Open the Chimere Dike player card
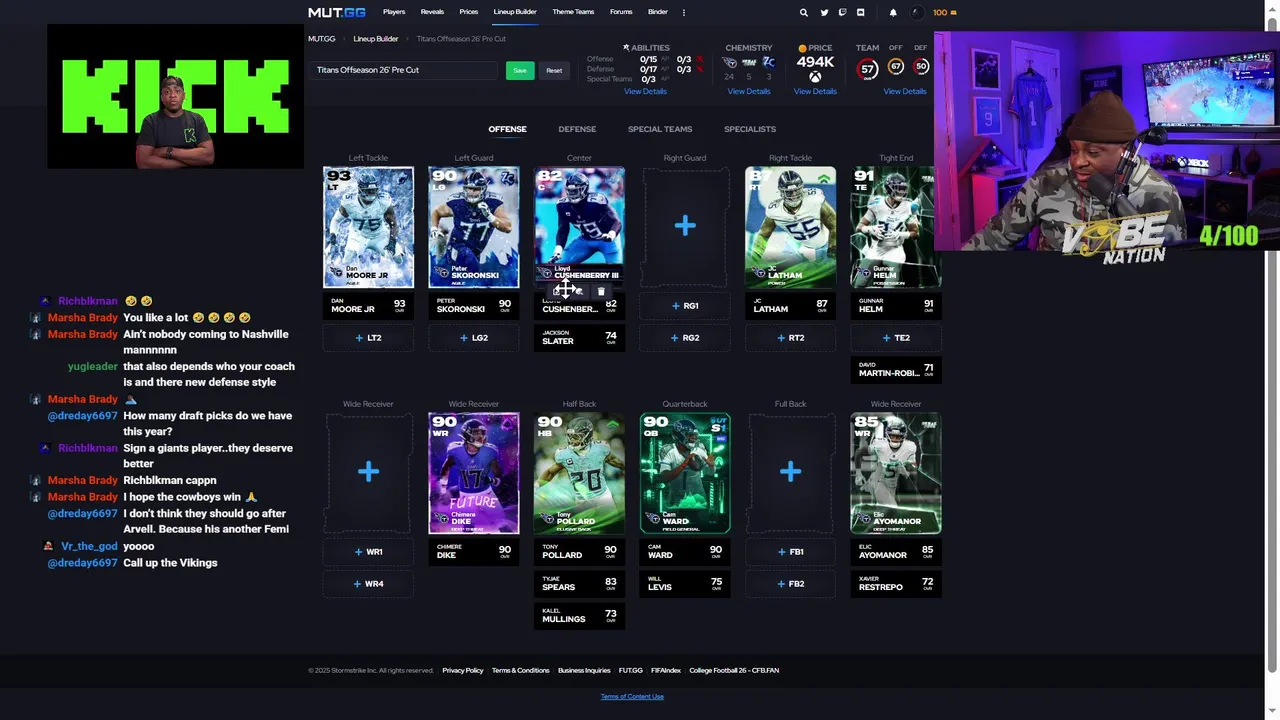This screenshot has height=720, width=1280. tap(474, 473)
